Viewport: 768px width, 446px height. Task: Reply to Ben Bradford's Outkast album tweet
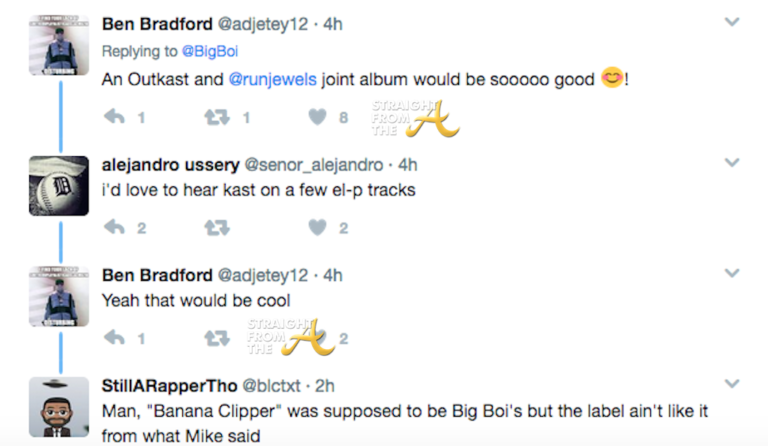coord(114,118)
